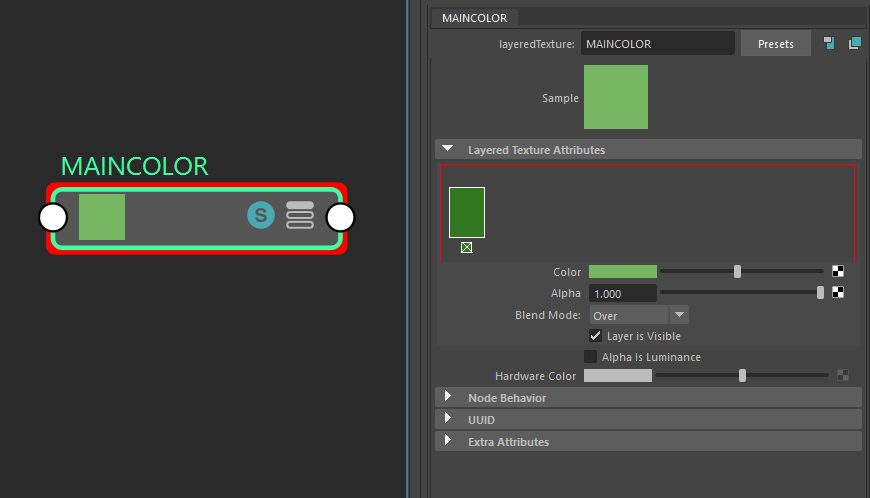Image resolution: width=870 pixels, height=498 pixels.
Task: Expand the UUID section
Action: click(x=448, y=418)
